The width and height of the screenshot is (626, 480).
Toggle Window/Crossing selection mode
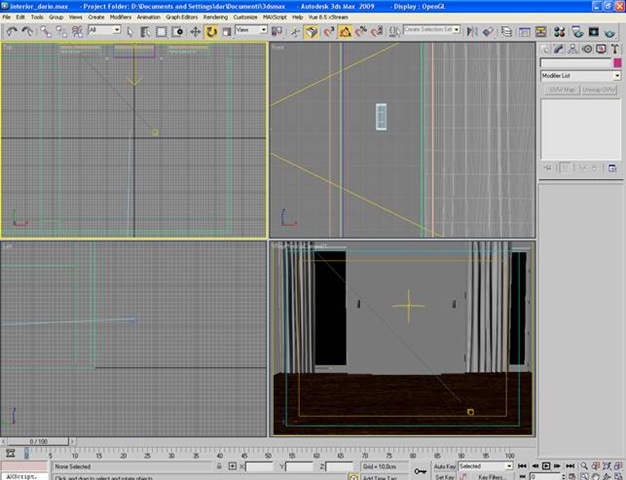coord(177,32)
